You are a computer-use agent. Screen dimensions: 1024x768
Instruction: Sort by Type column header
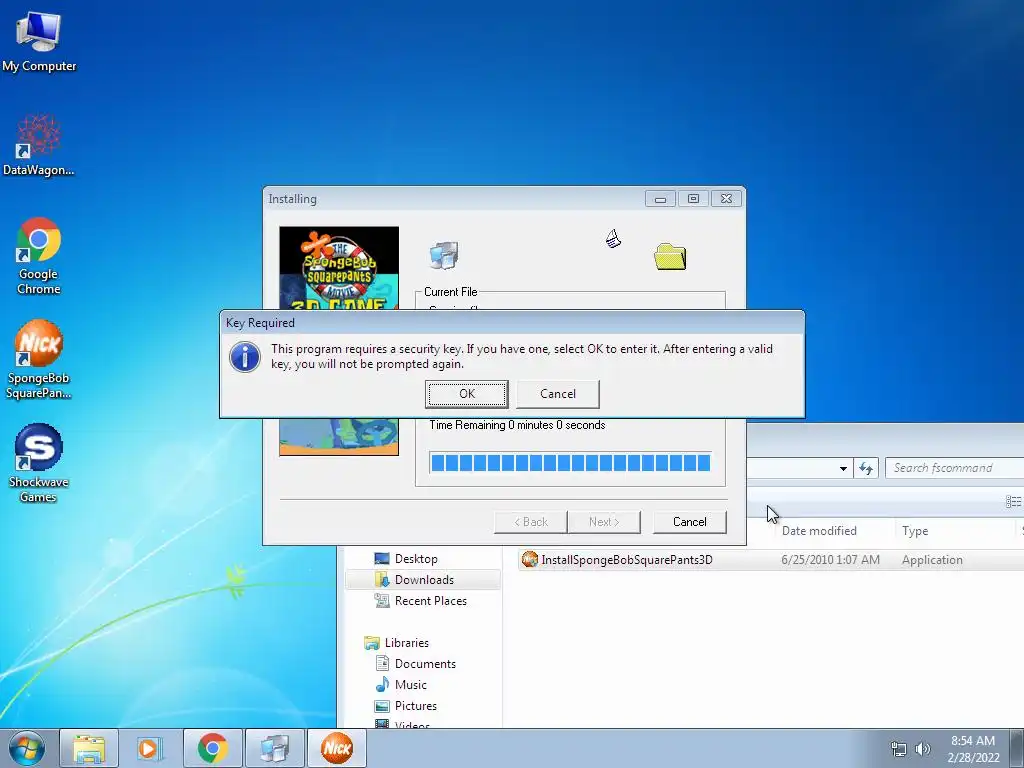[x=915, y=531]
